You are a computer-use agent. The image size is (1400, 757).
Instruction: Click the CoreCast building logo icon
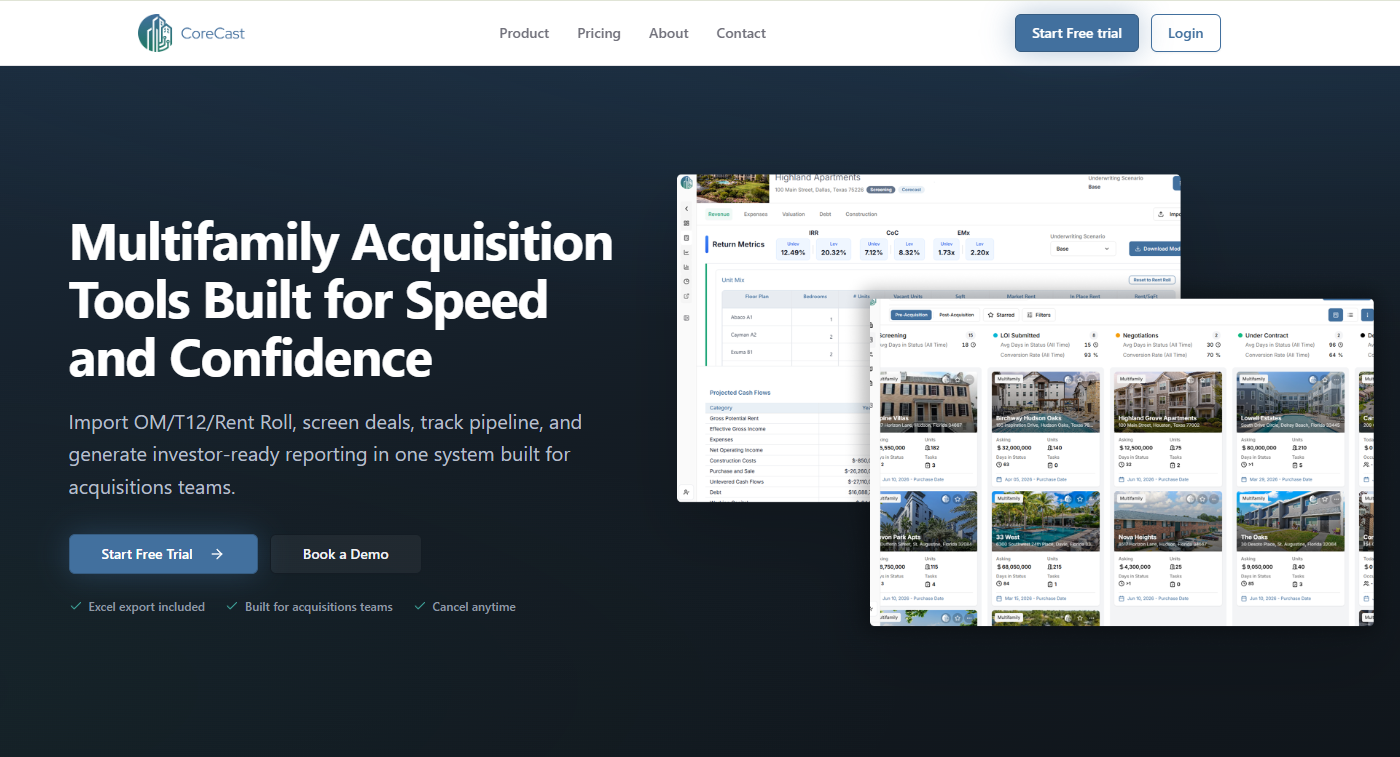pos(155,33)
